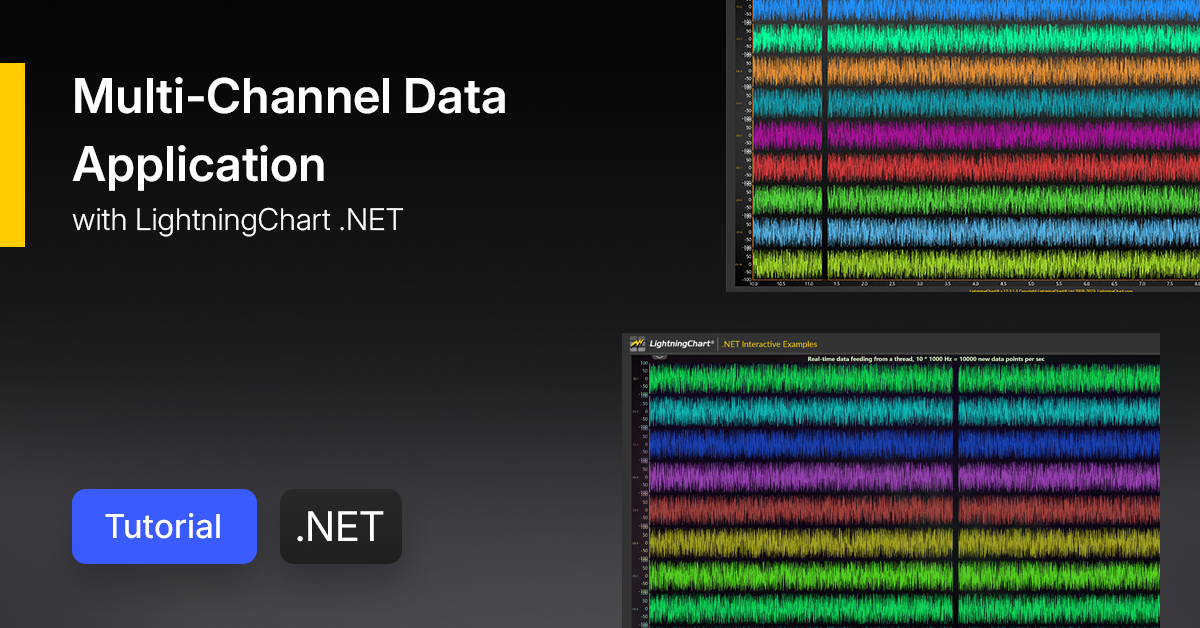Click the magenta channel trace in upper chart
Viewport: 1200px width, 628px height.
coord(975,136)
